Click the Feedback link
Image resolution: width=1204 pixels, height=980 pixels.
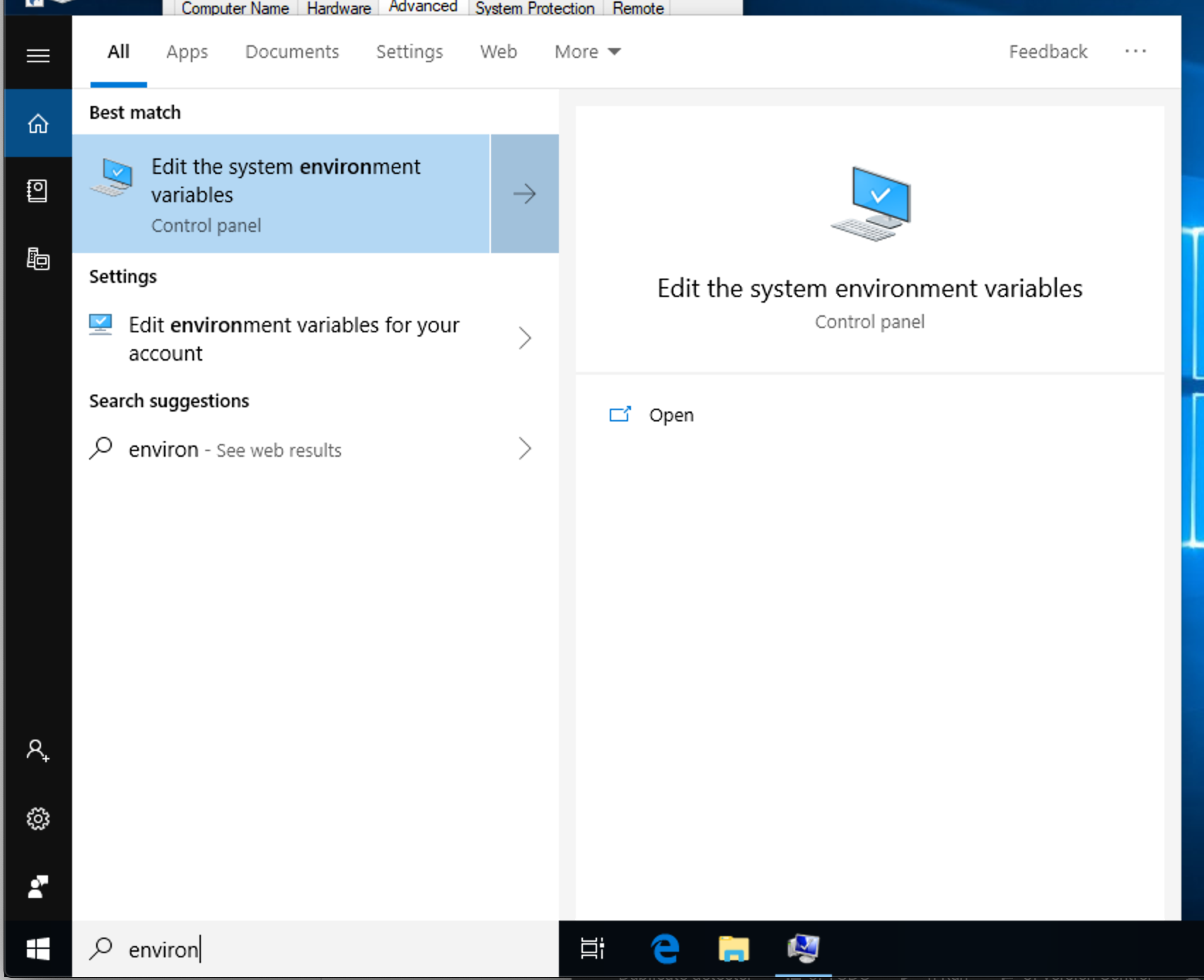pos(1048,52)
